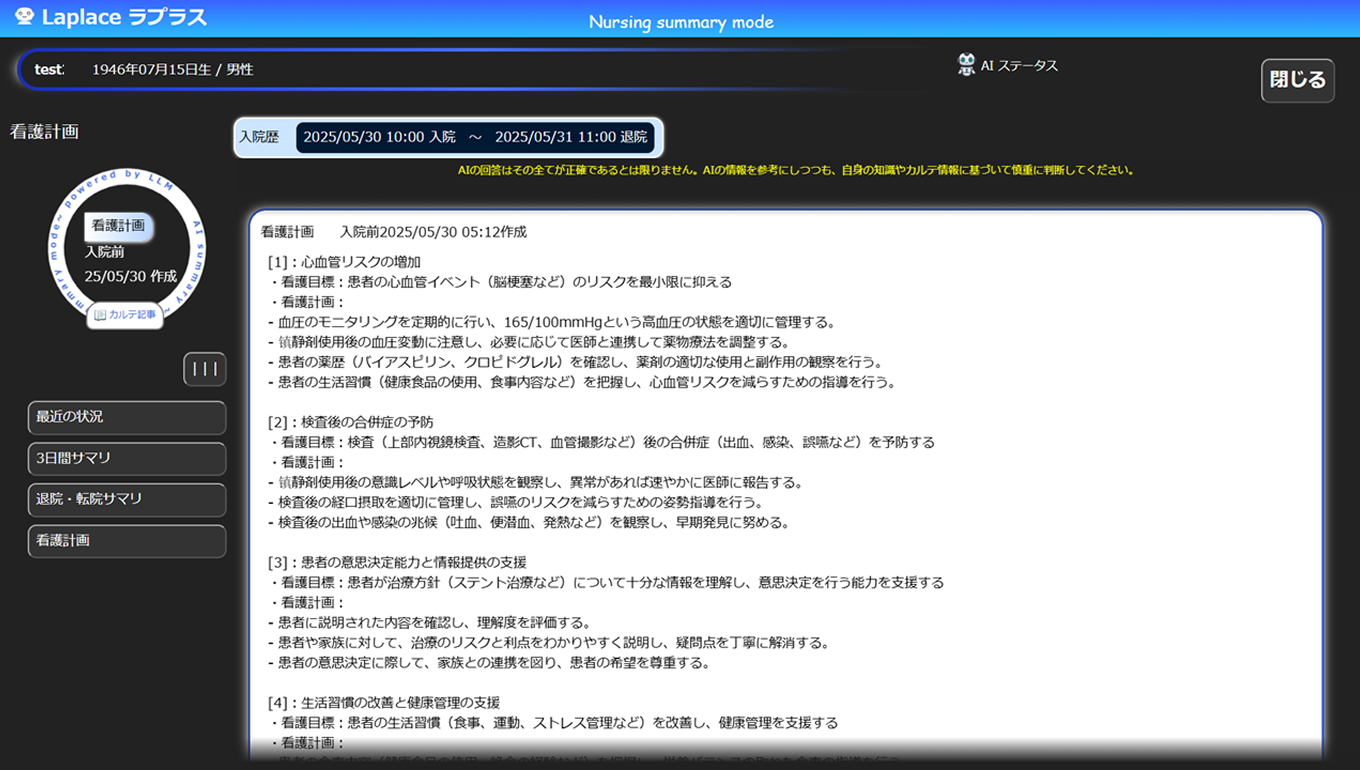Click the highlighted 看護計画 chip inside circle
The height and width of the screenshot is (770, 1360).
click(118, 226)
